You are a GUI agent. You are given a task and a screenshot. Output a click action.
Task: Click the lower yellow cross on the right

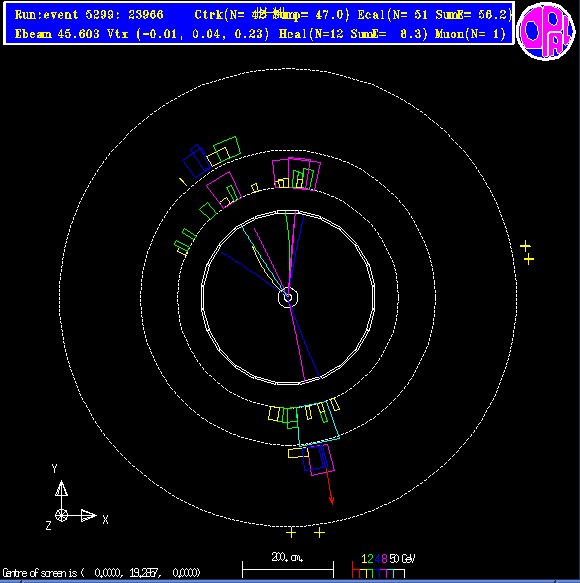click(x=529, y=259)
